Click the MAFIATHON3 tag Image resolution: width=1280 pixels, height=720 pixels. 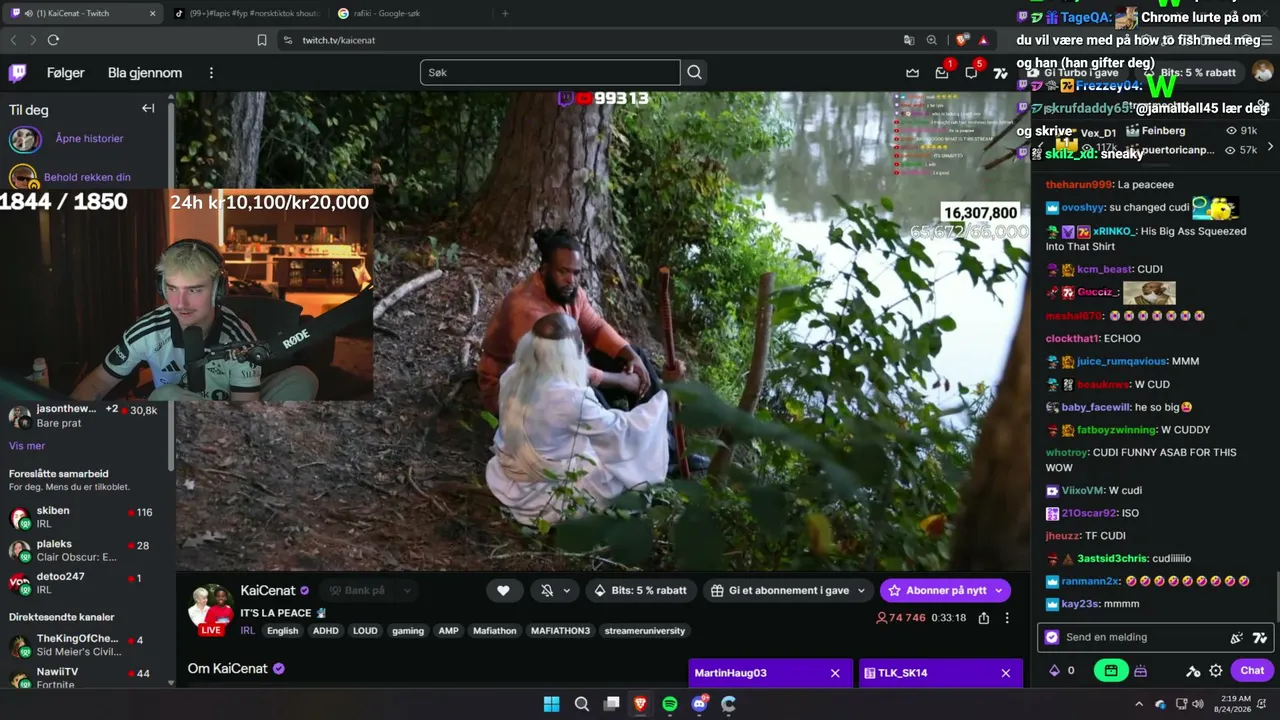click(x=560, y=631)
